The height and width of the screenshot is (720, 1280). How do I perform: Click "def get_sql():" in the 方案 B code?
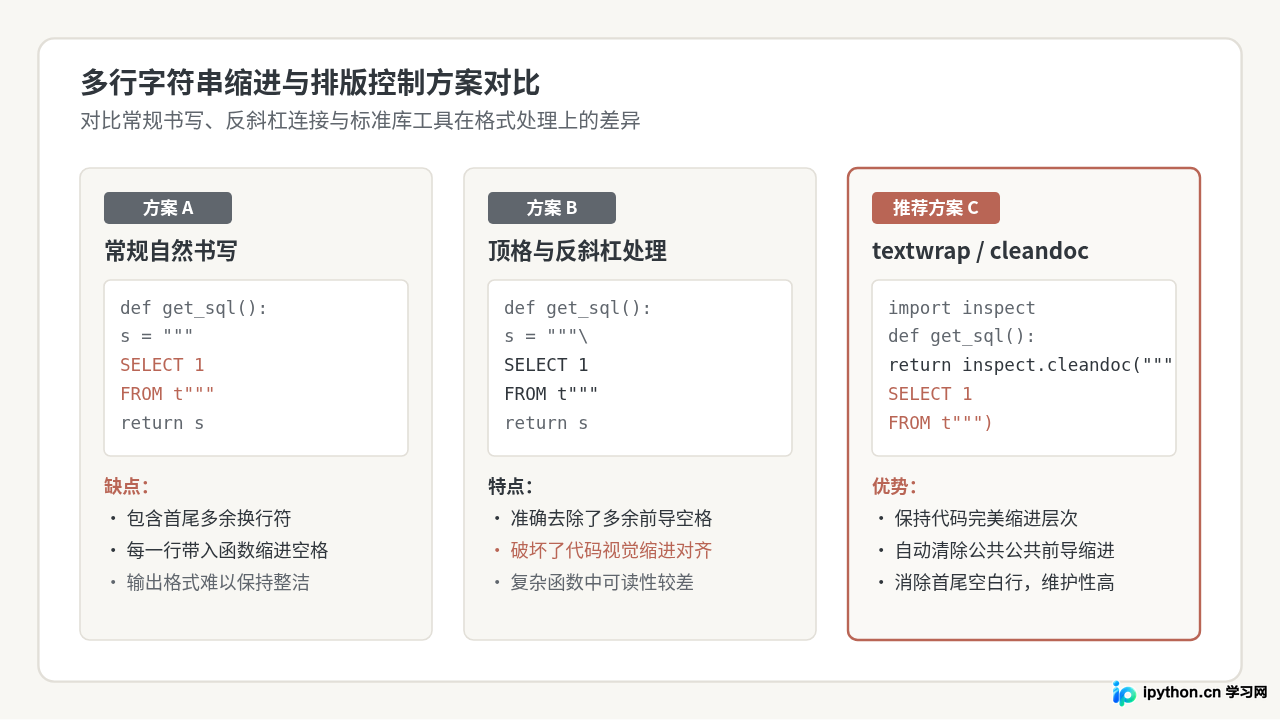point(578,308)
